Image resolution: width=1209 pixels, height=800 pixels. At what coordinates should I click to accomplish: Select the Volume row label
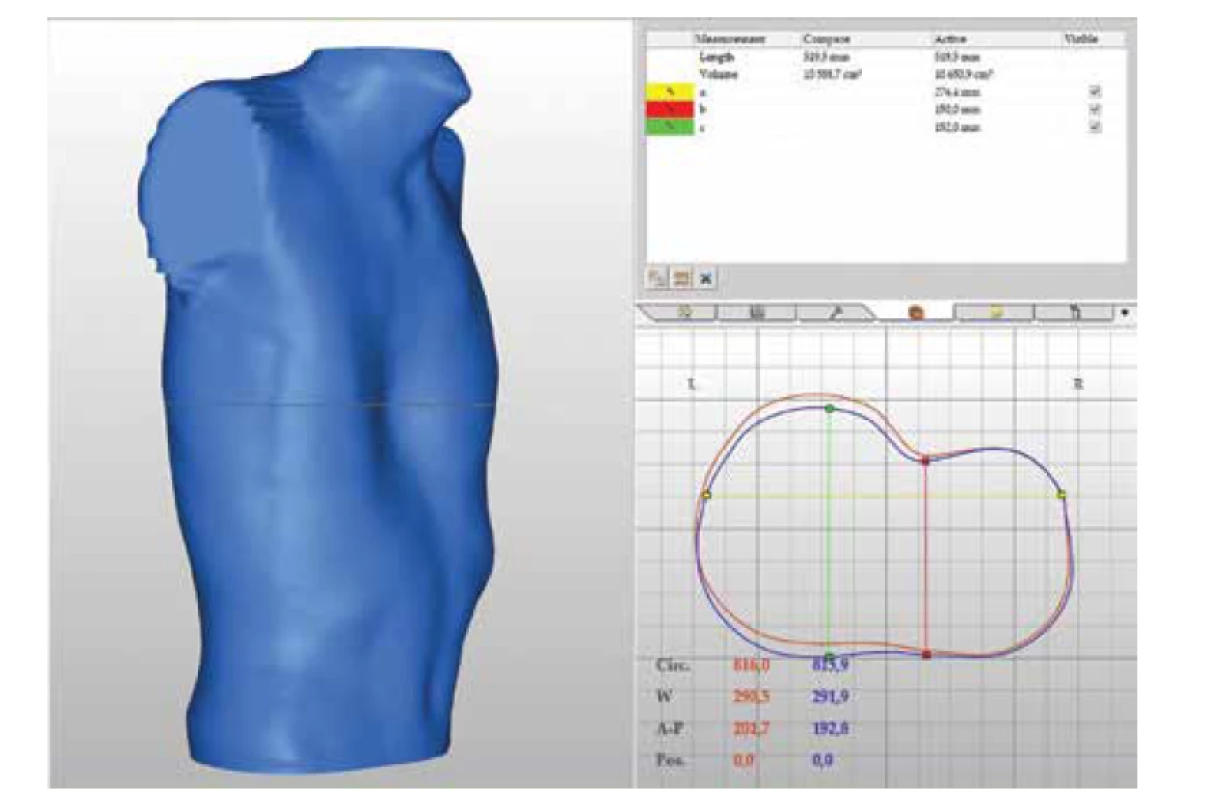point(718,73)
